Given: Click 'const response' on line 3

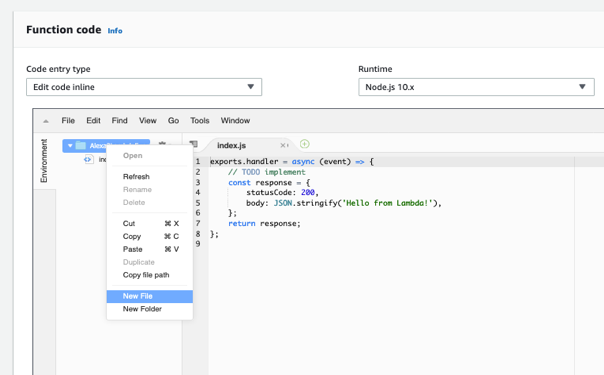Looking at the screenshot, I should [260, 182].
